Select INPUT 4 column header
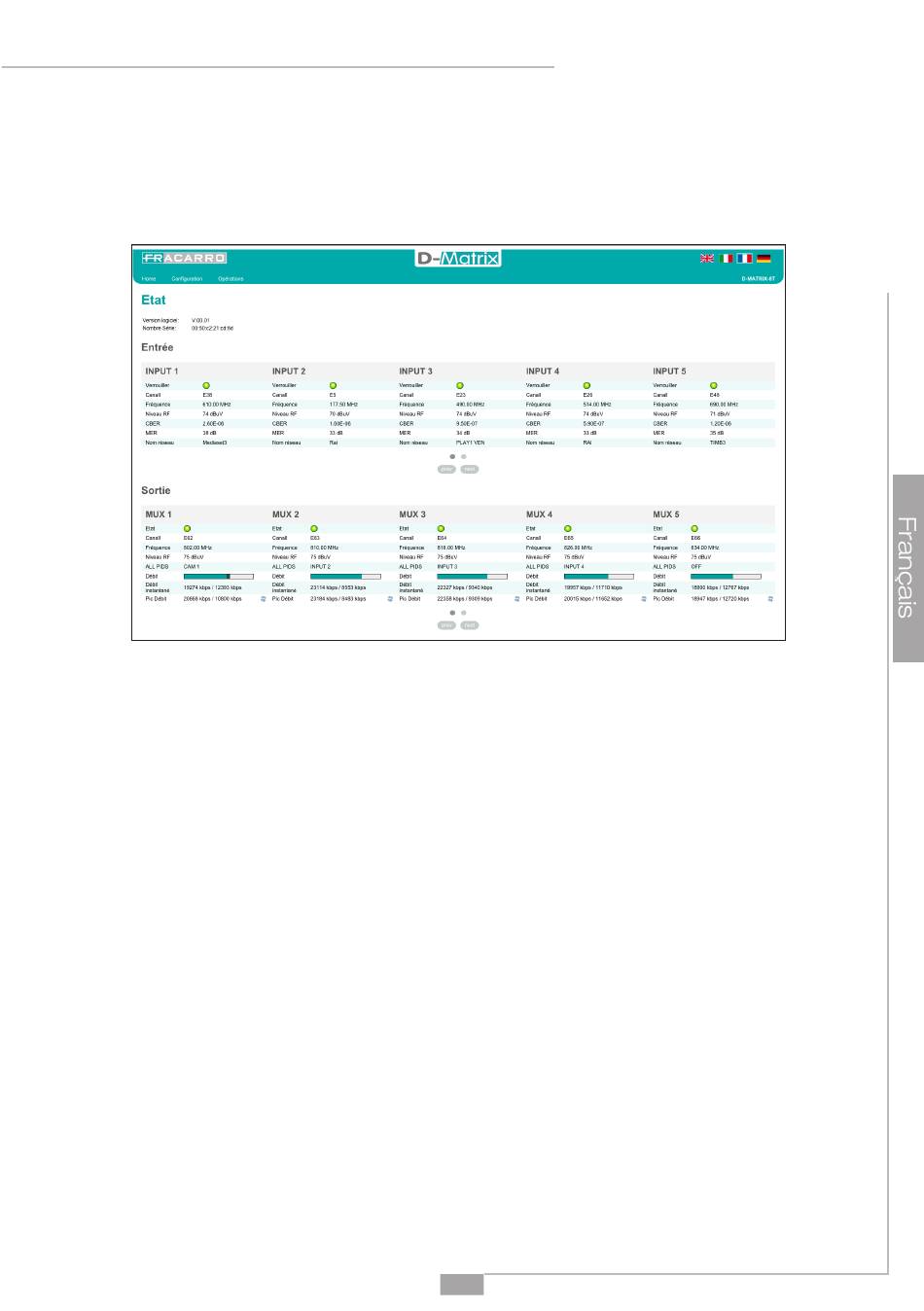The height and width of the screenshot is (1311, 924). [543, 372]
